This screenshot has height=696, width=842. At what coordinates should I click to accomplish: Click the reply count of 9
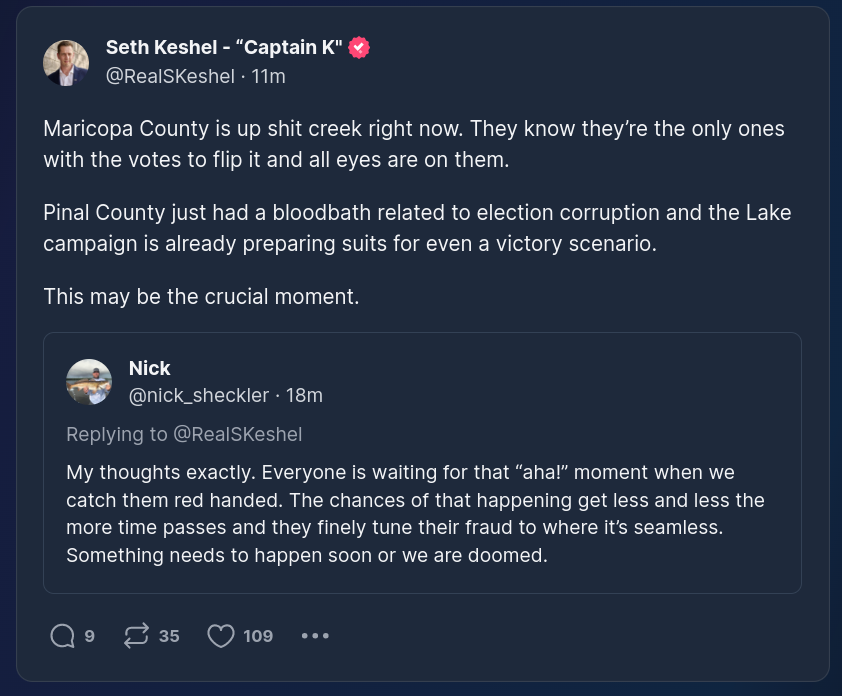click(x=90, y=635)
